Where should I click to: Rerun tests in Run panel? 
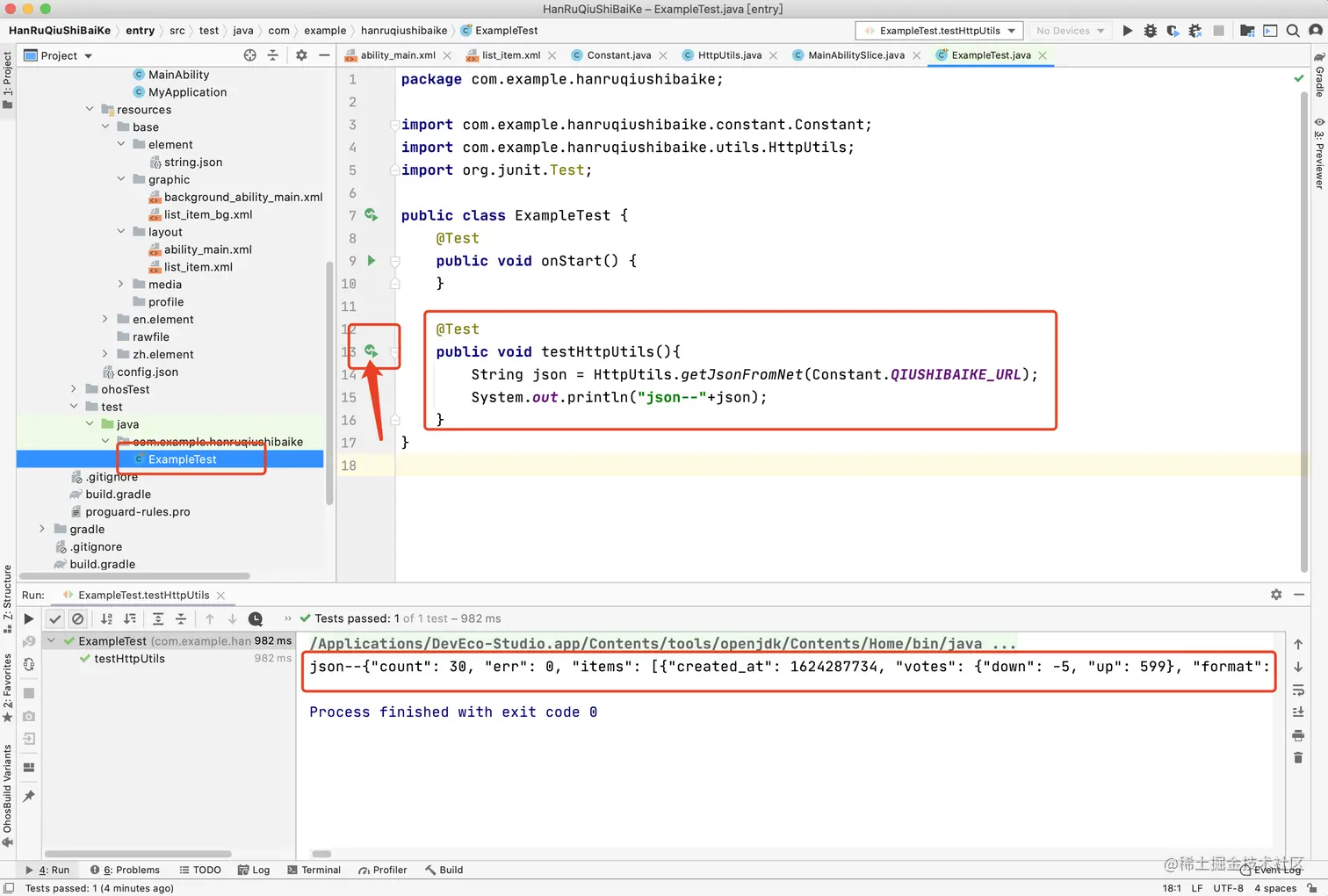[29, 619]
